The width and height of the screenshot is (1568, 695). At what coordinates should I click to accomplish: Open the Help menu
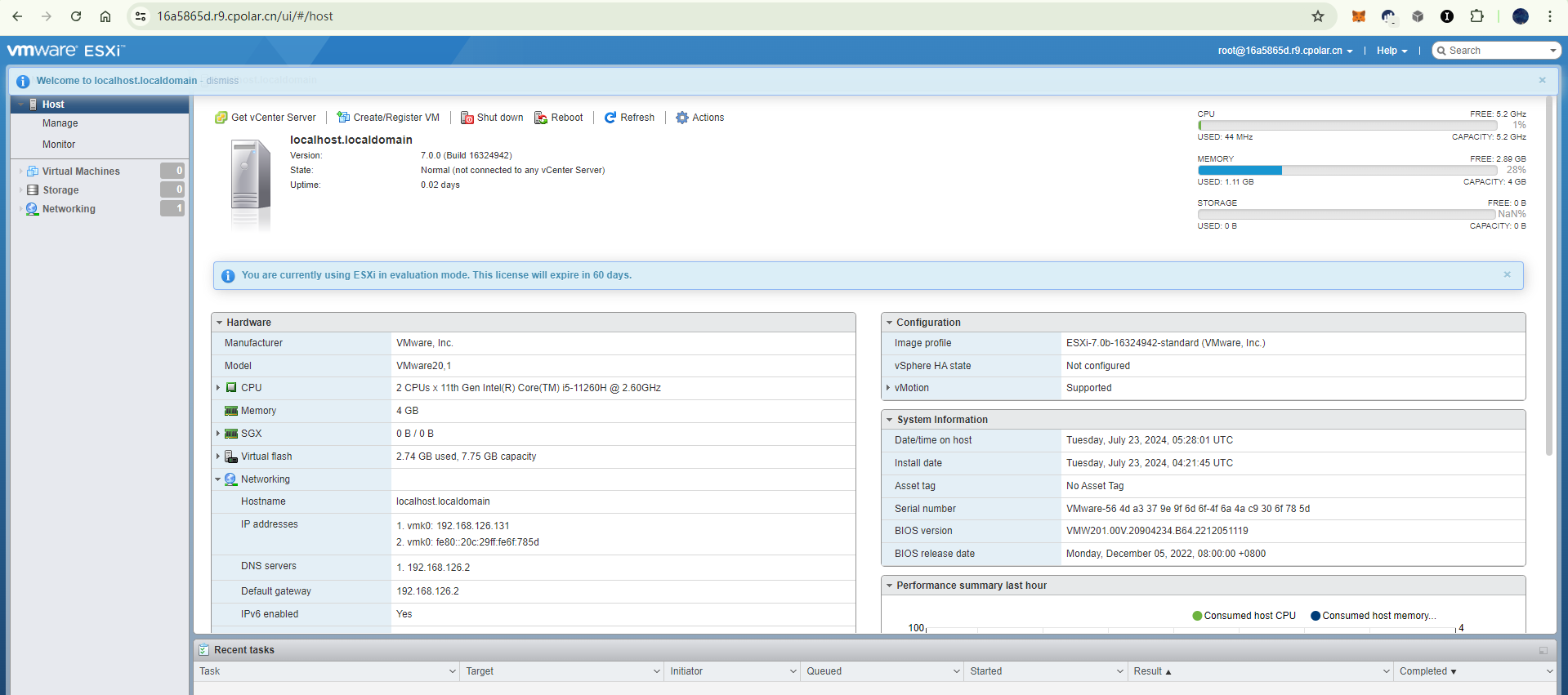[x=1392, y=51]
